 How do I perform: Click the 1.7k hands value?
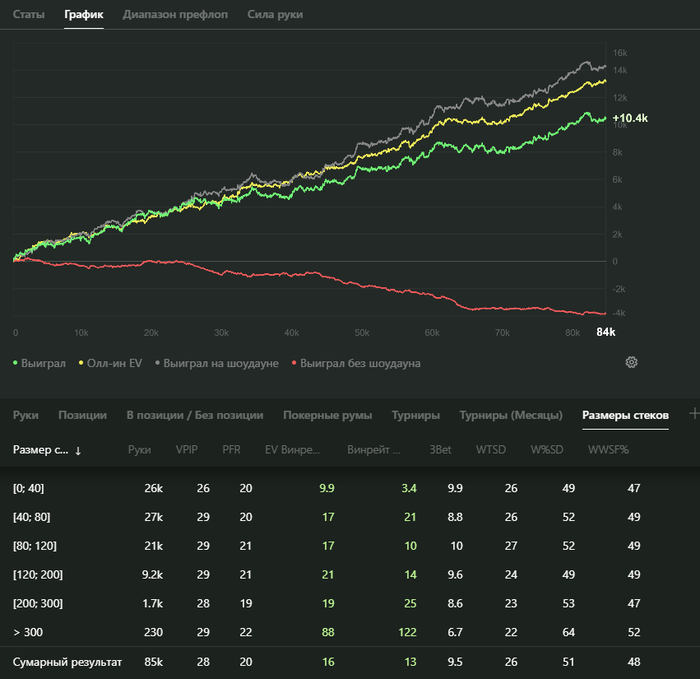coord(153,604)
